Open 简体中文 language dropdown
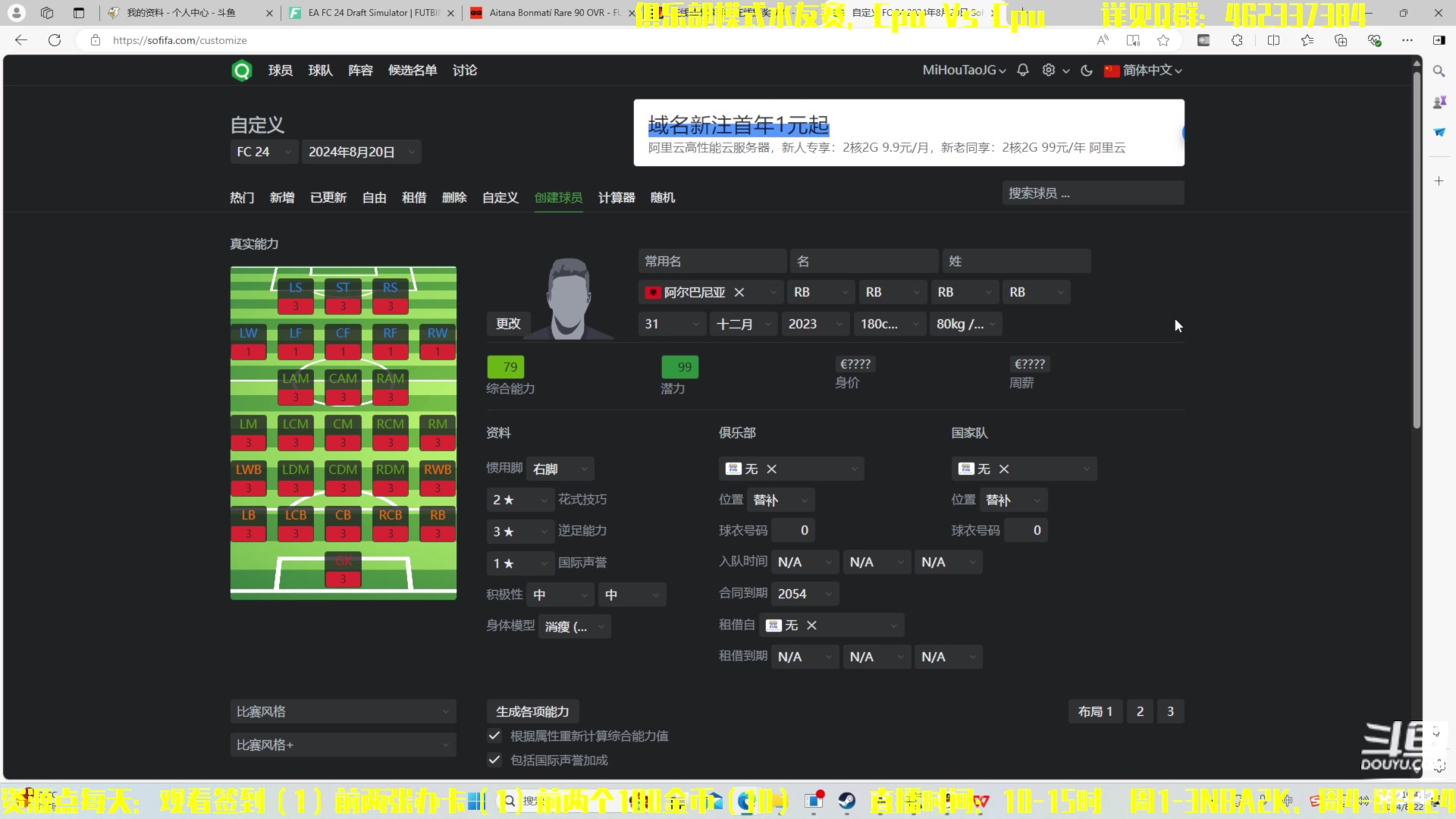This screenshot has height=819, width=1456. pos(1144,70)
